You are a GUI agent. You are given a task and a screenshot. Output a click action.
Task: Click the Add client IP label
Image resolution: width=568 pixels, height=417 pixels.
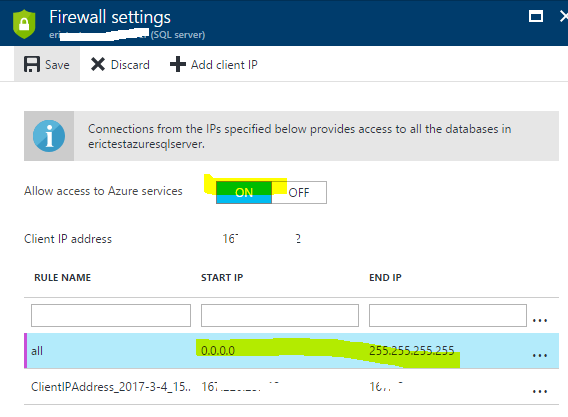224,65
